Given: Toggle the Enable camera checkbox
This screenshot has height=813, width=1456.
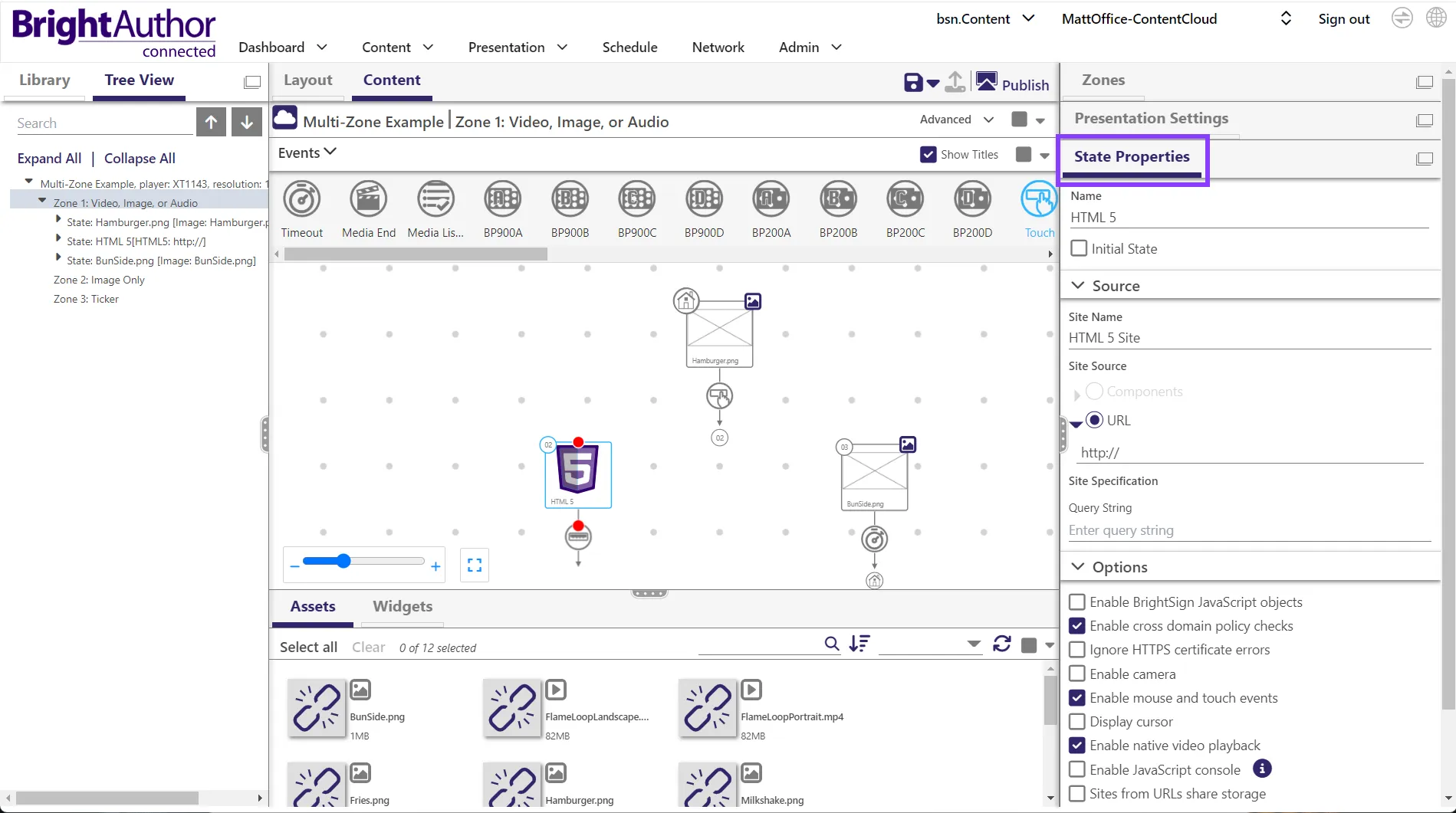Looking at the screenshot, I should (1077, 674).
